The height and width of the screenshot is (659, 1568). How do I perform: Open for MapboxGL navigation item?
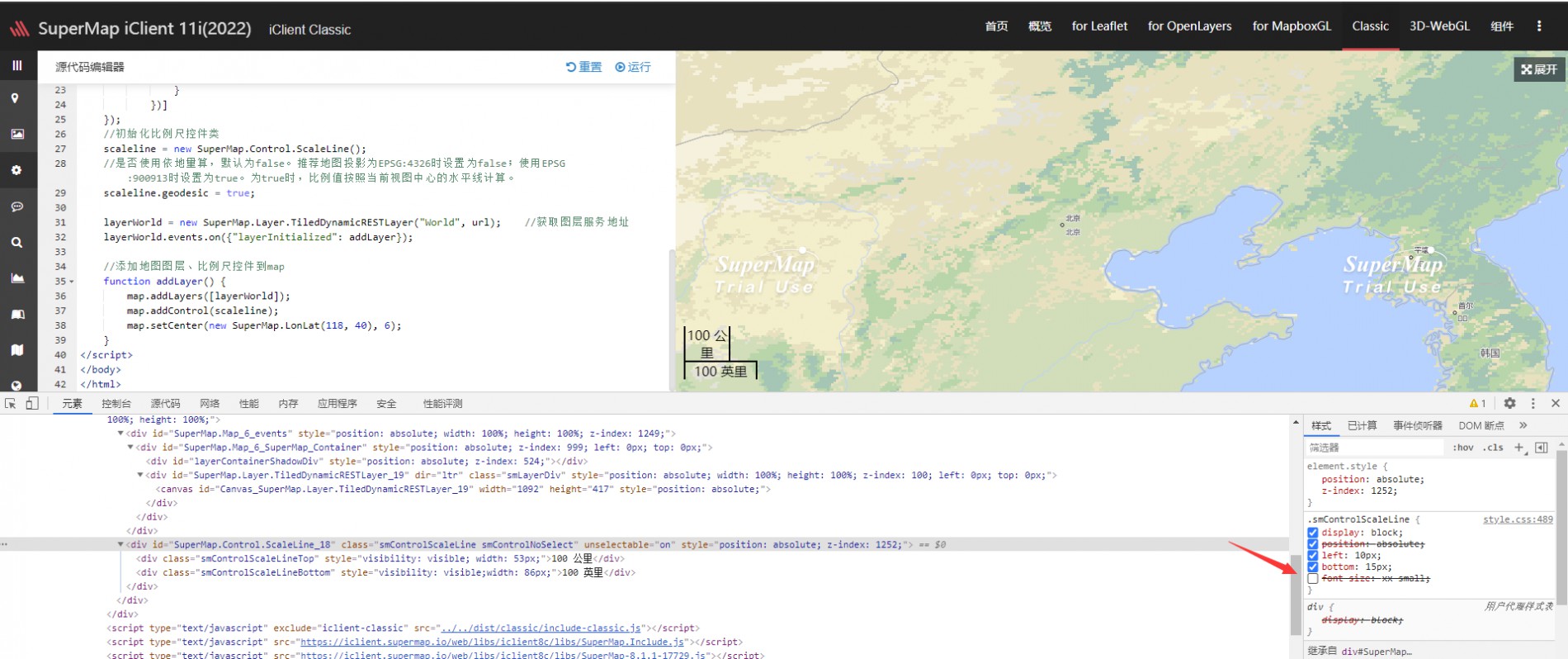[1292, 26]
